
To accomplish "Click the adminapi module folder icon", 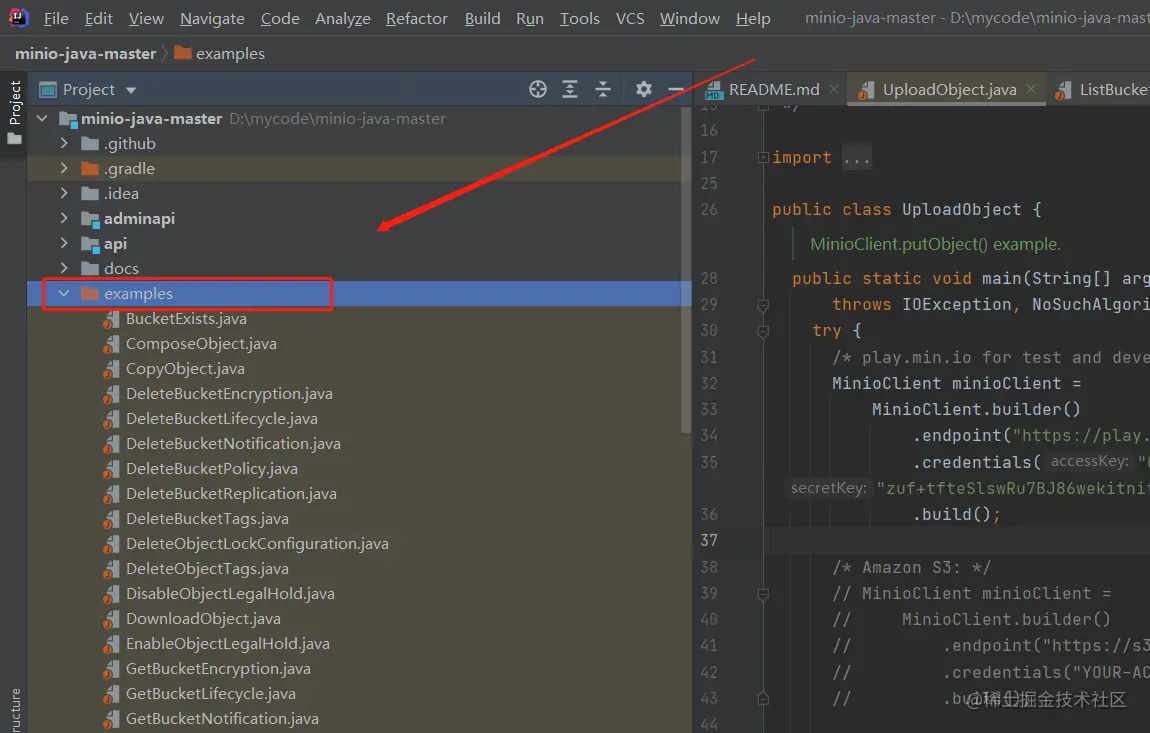I will coord(90,219).
